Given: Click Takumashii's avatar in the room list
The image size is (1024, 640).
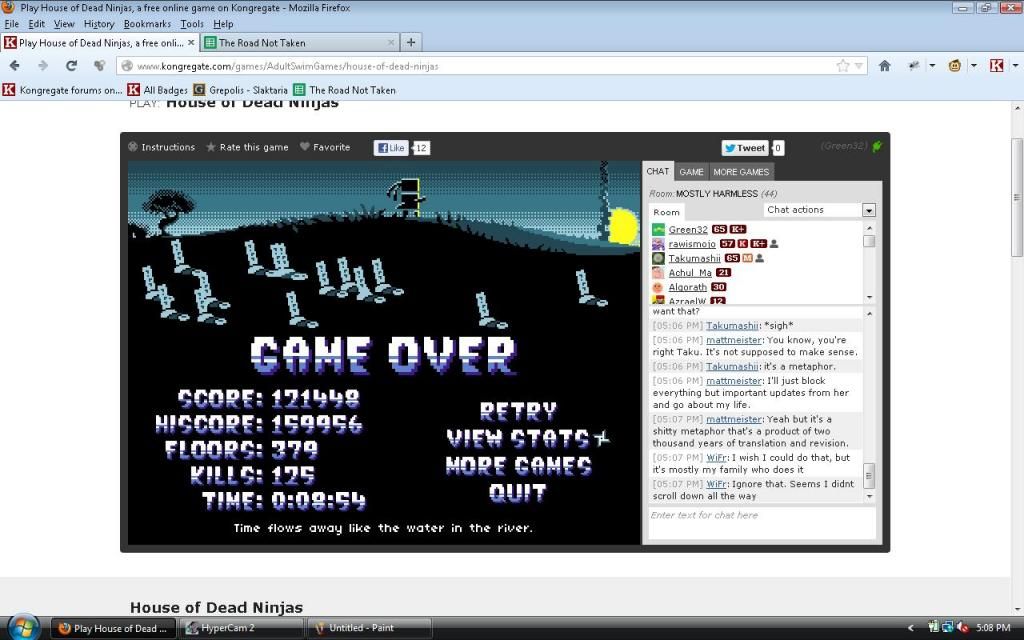Looking at the screenshot, I should tap(658, 258).
